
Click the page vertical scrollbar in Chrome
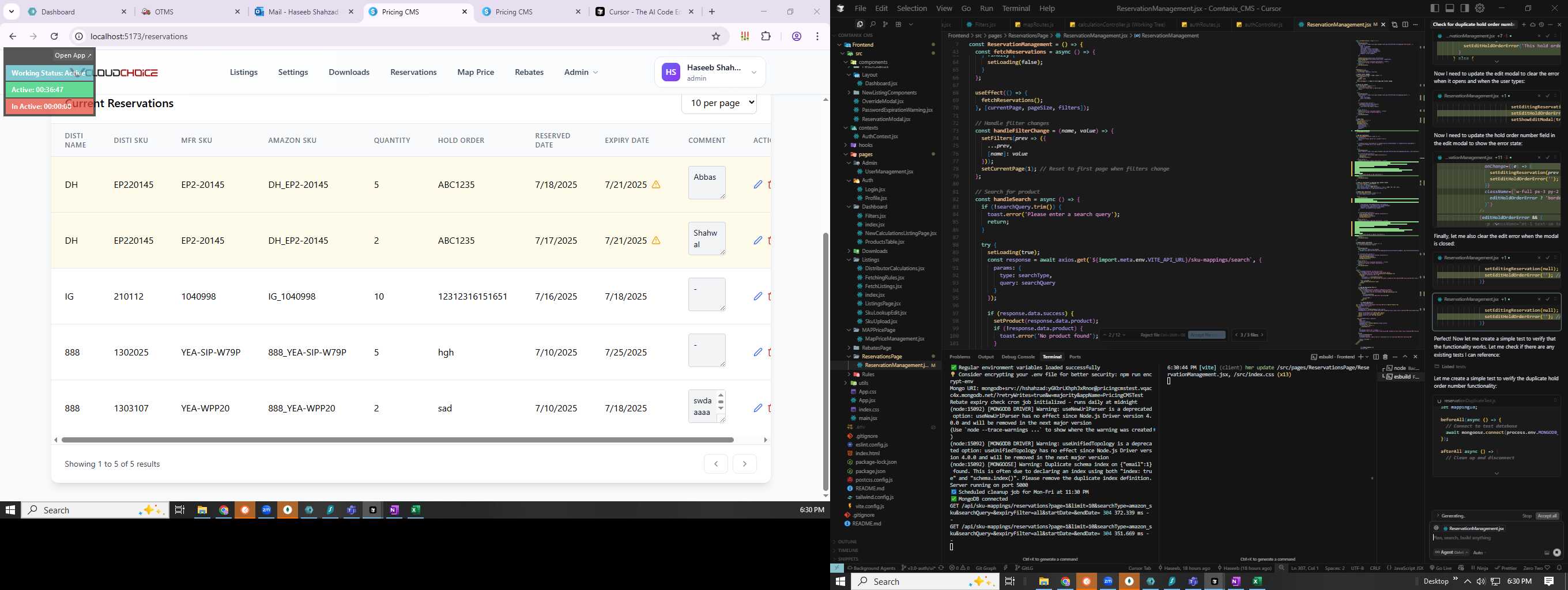(826, 361)
